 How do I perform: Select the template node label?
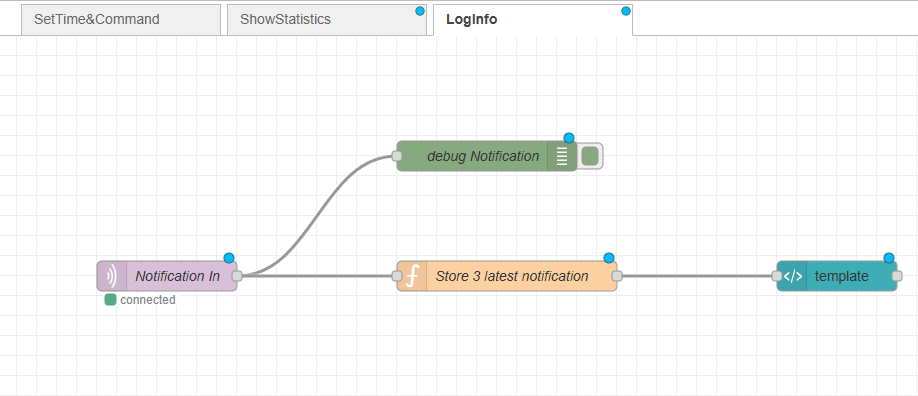842,276
